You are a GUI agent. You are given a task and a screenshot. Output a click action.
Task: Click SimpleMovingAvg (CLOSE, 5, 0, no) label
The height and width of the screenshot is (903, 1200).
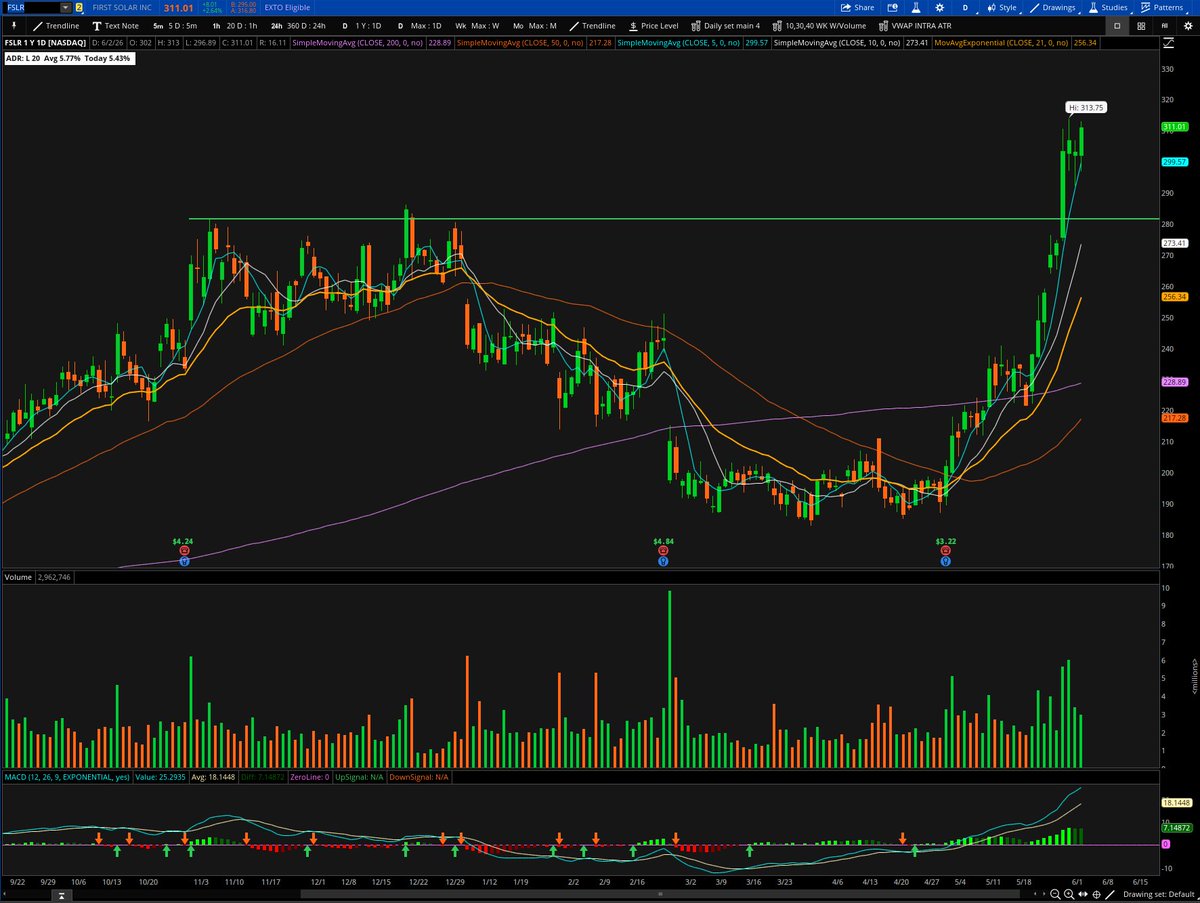tap(680, 45)
